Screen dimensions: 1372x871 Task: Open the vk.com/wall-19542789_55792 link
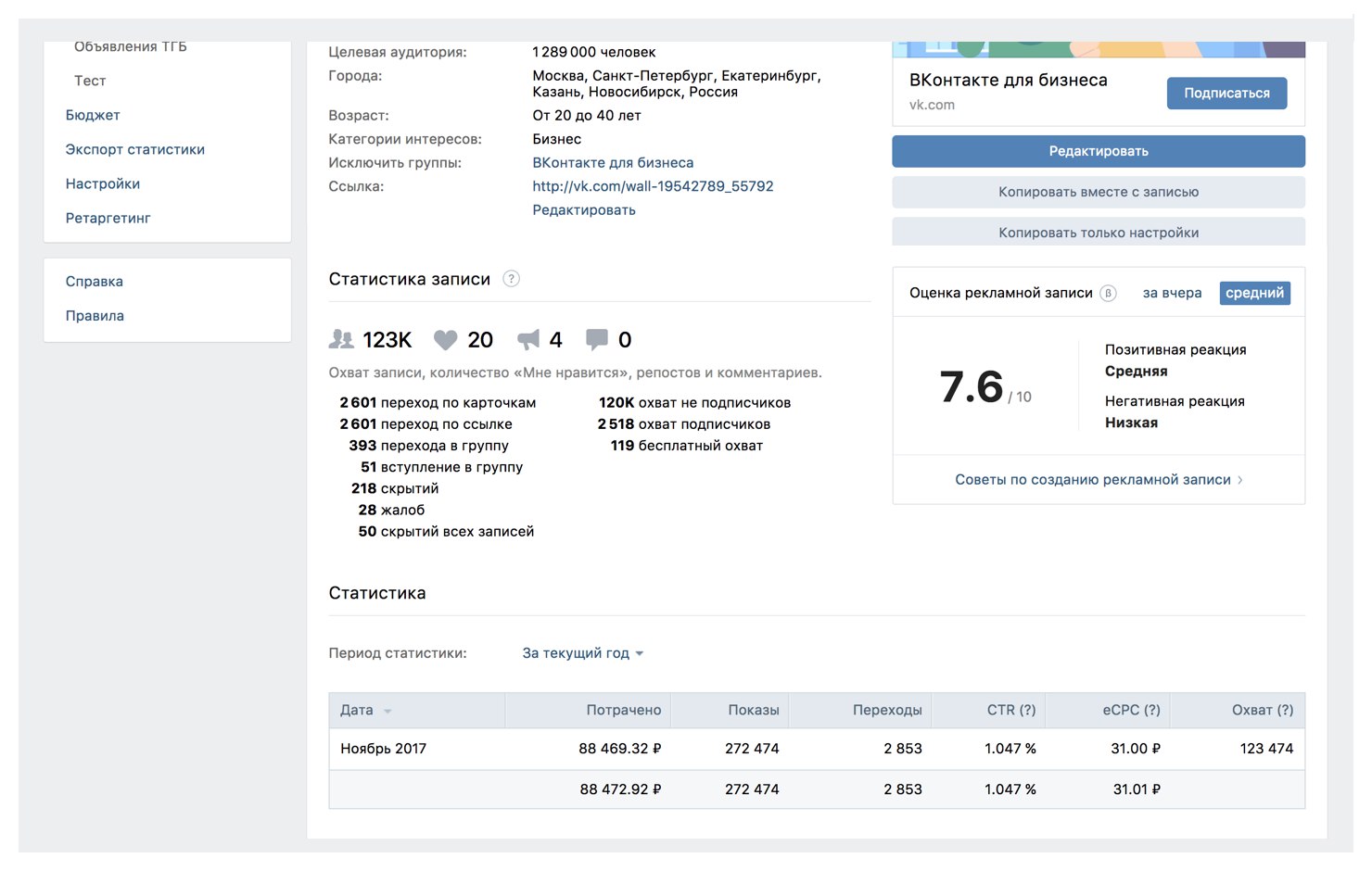[x=653, y=186]
